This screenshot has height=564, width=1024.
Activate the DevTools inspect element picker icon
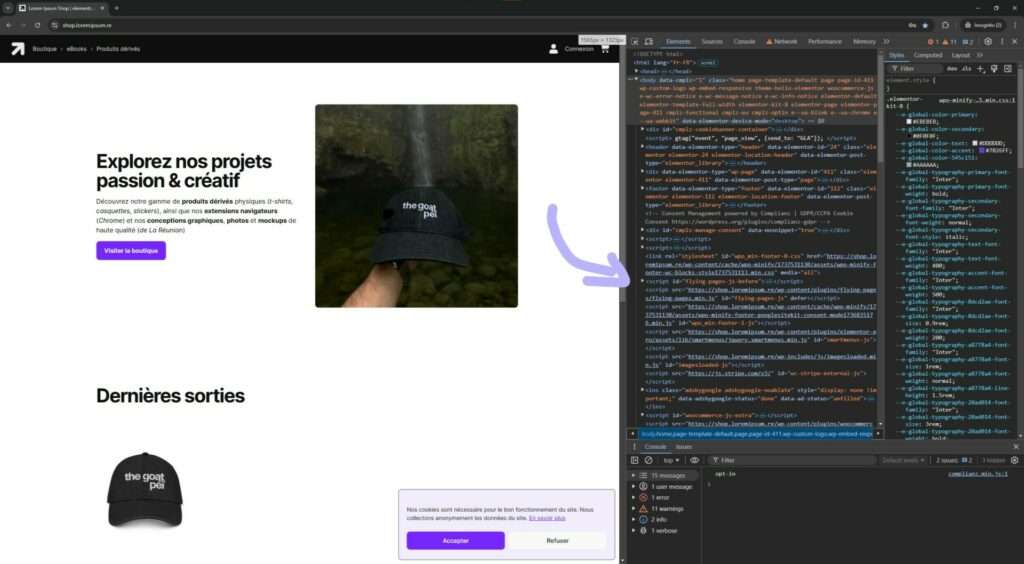635,42
